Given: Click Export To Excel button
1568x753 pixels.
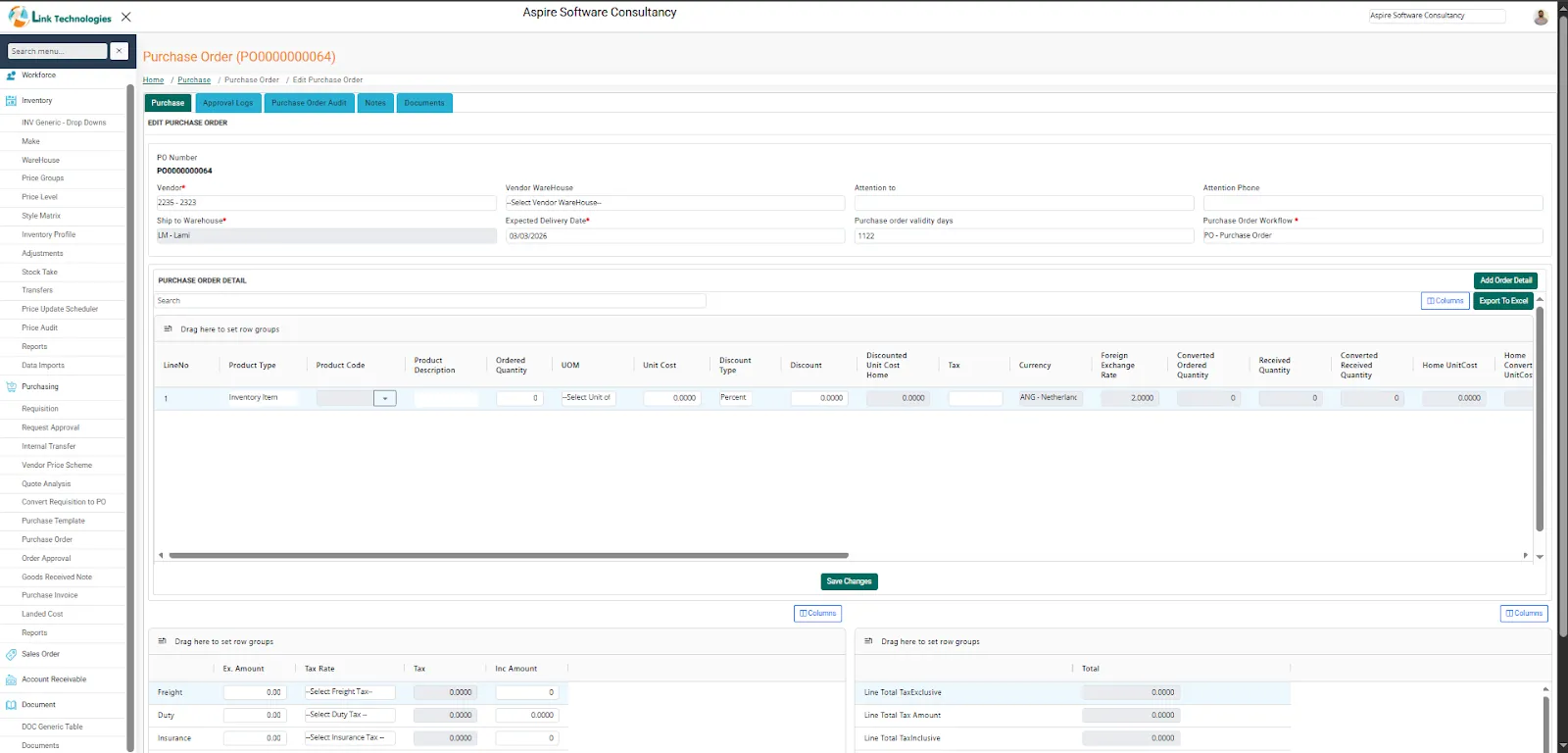Looking at the screenshot, I should point(1503,301).
